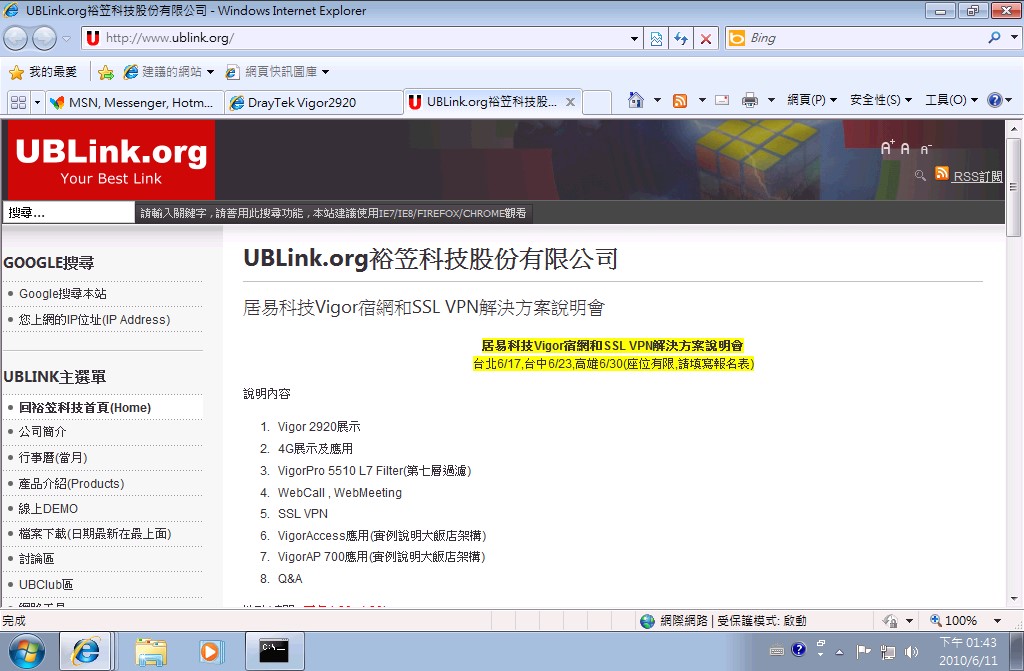Open search provider dropdown arrow
This screenshot has height=671, width=1024.
coord(1014,38)
